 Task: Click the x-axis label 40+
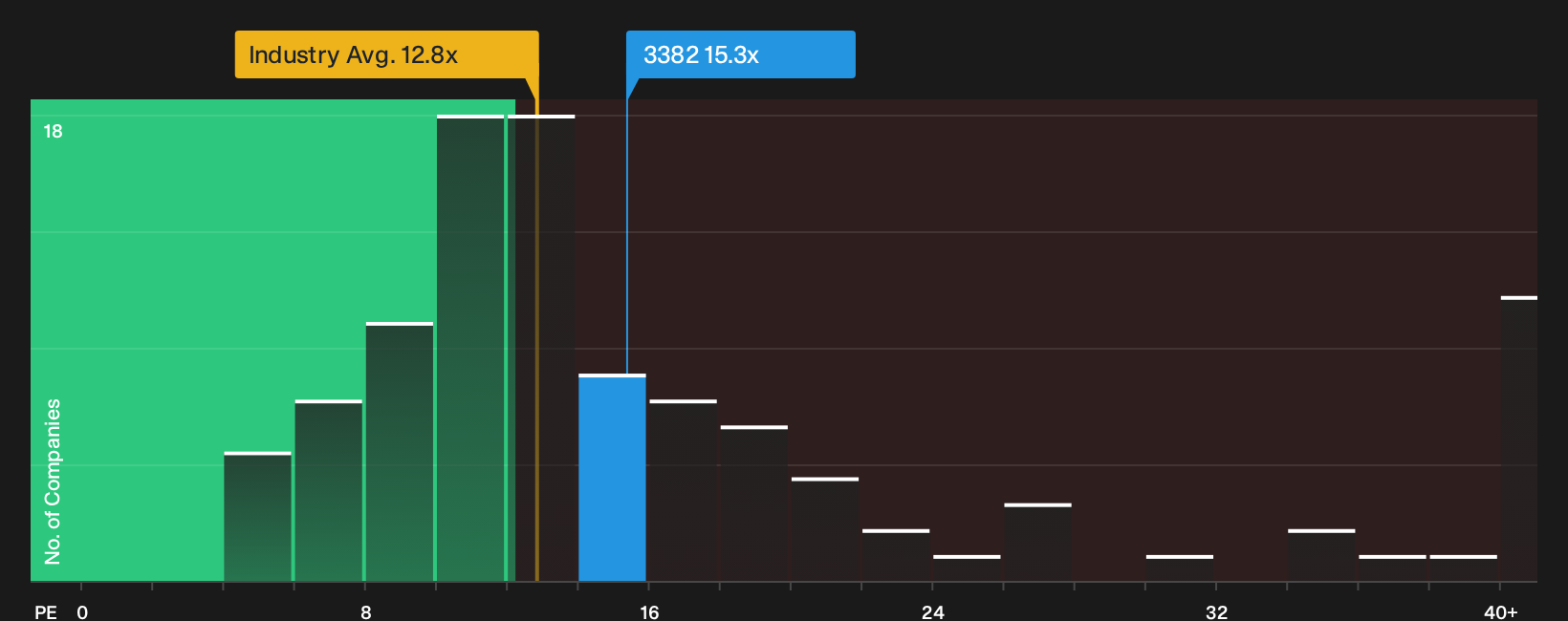[1501, 611]
